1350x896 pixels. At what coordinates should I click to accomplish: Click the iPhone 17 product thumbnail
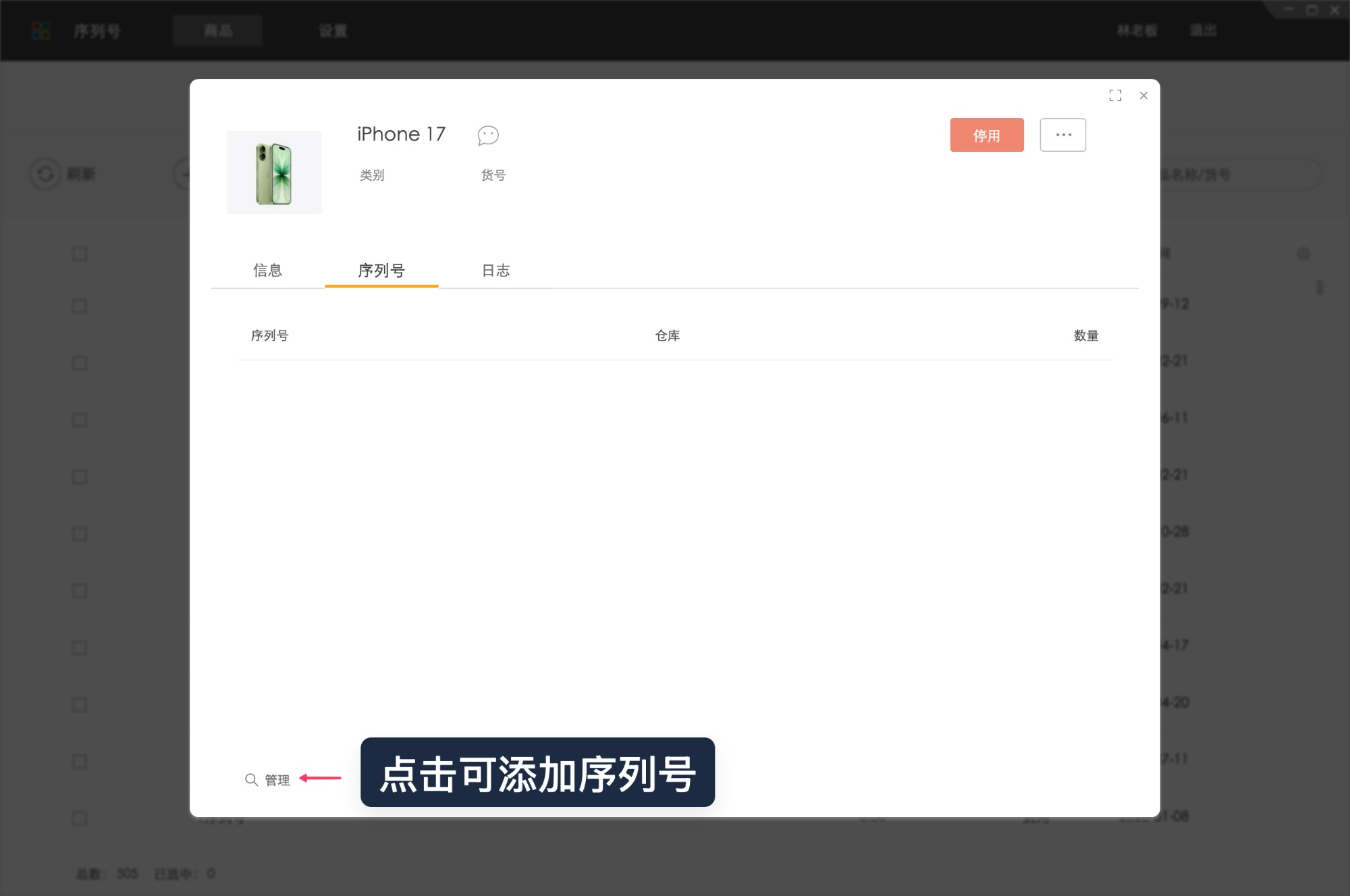pyautogui.click(x=274, y=171)
